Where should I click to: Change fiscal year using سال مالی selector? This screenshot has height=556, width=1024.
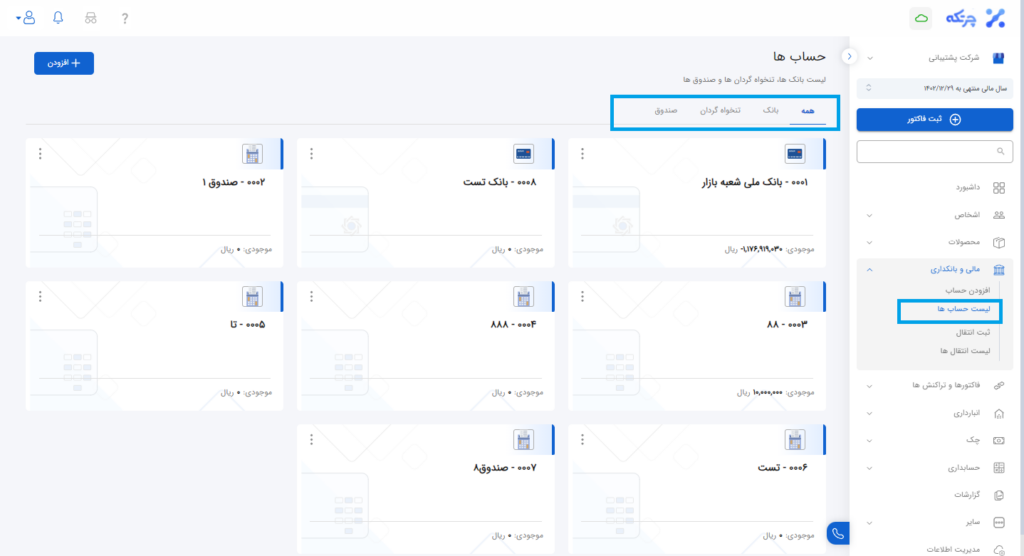936,88
